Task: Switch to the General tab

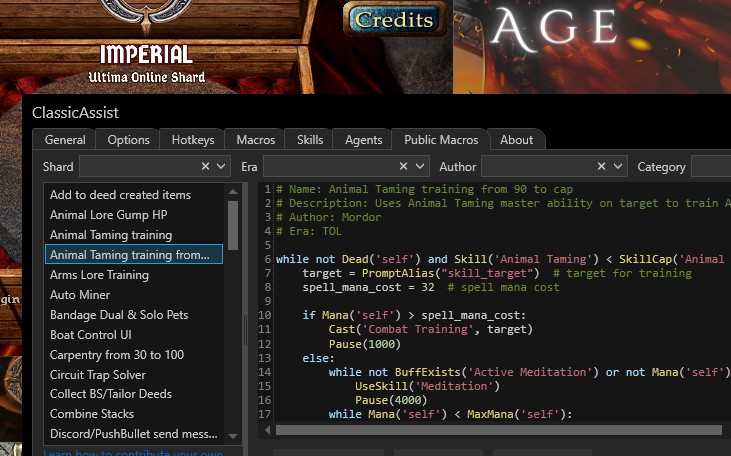Action: (x=65, y=140)
